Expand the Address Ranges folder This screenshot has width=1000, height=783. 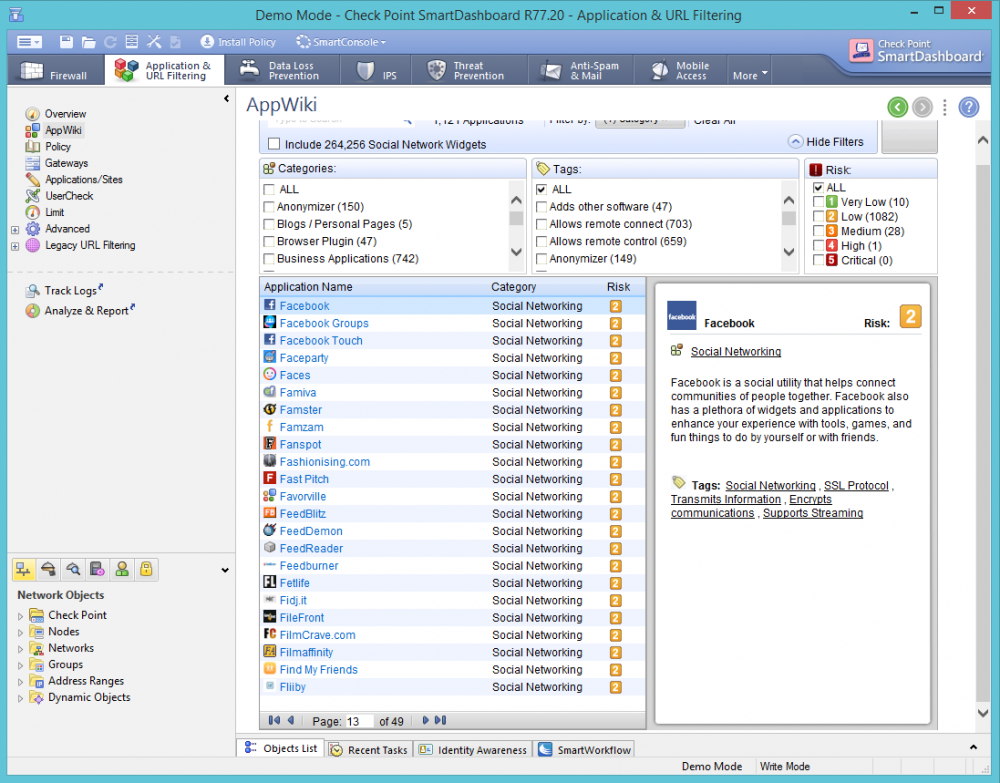(20, 682)
